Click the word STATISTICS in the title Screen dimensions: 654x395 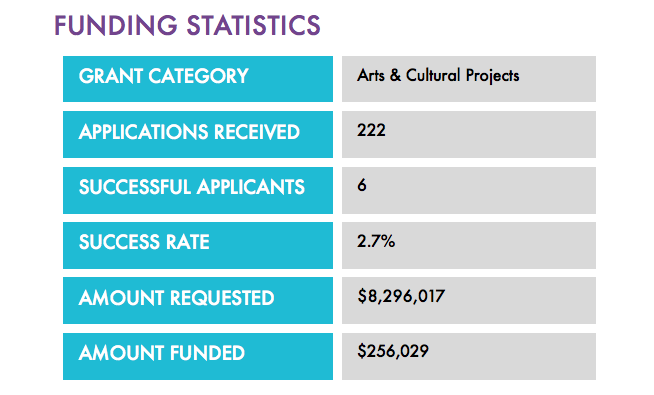click(x=254, y=25)
